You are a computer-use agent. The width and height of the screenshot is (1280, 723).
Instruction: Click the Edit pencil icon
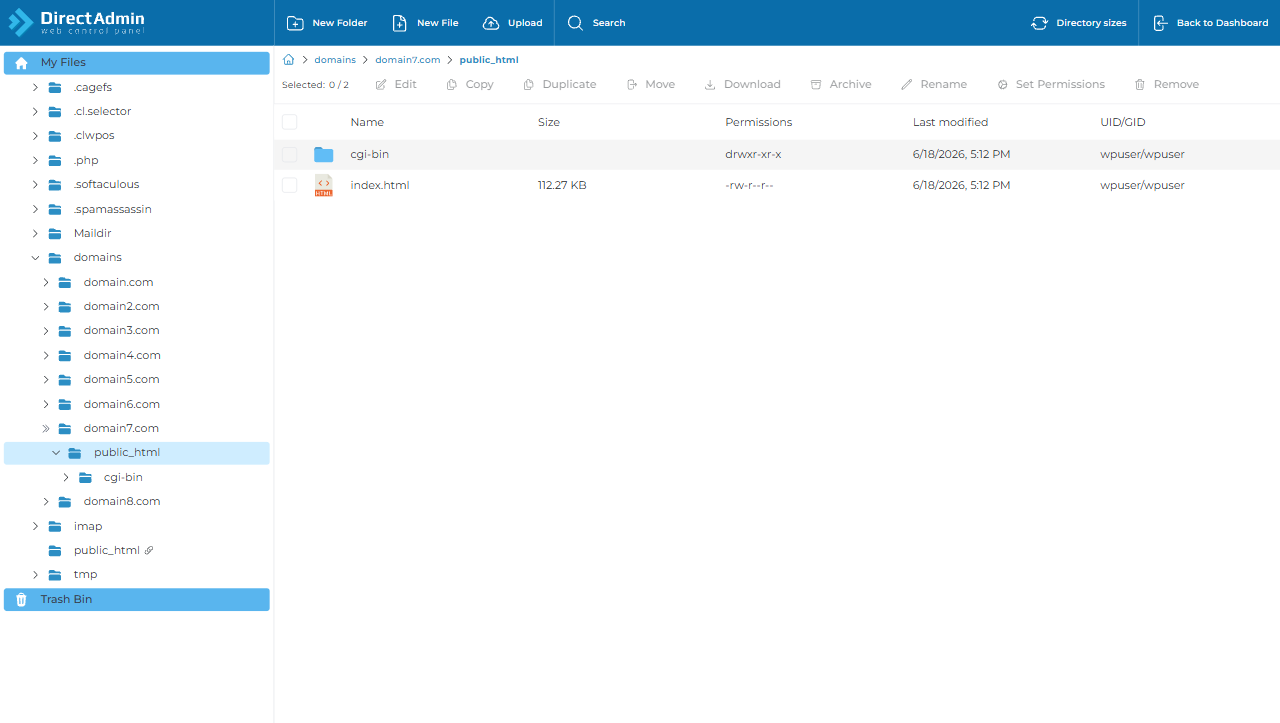[x=381, y=85]
